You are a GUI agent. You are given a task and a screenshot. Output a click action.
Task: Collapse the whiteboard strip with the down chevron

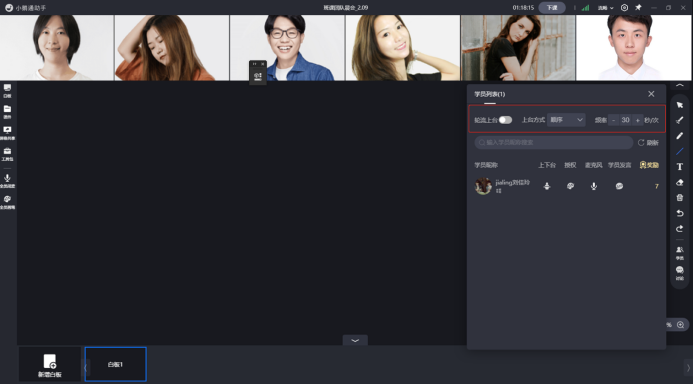click(355, 340)
